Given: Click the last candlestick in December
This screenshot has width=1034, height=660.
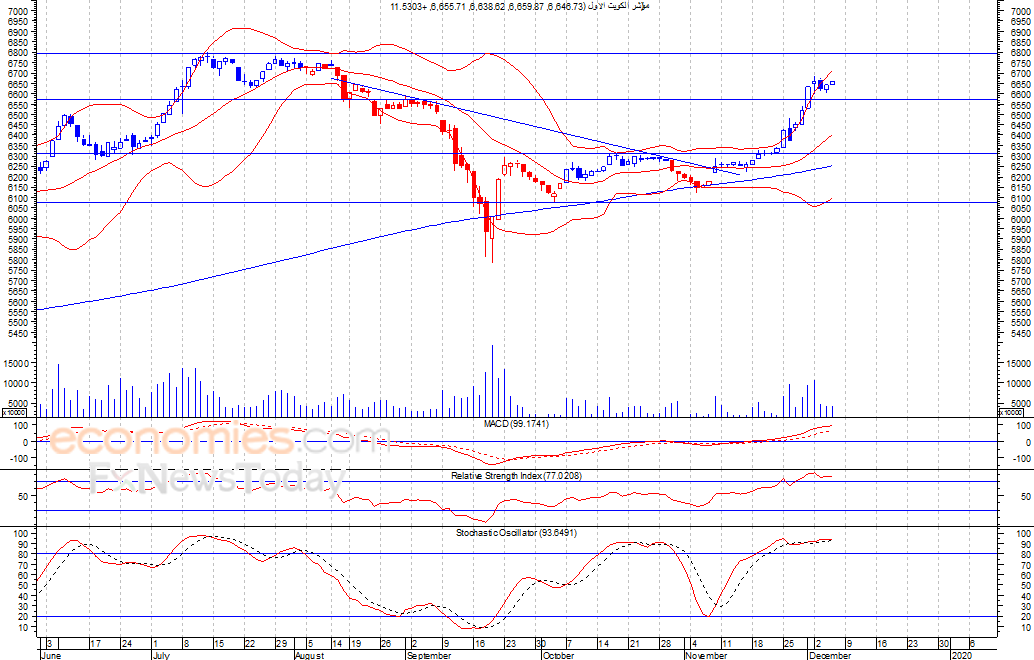Looking at the screenshot, I should tap(832, 82).
